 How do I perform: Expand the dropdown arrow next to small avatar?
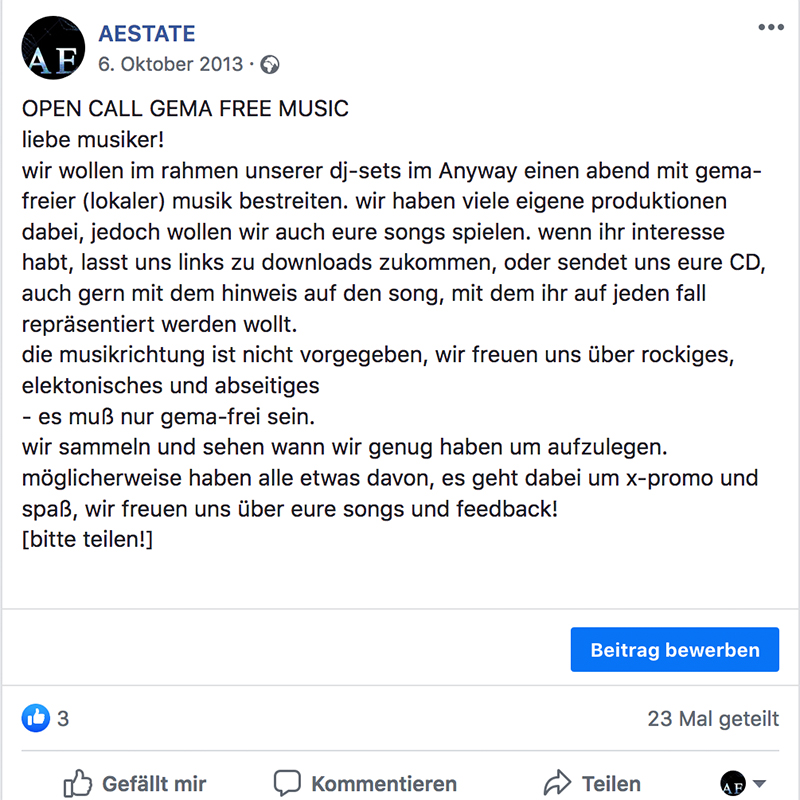pyautogui.click(x=759, y=783)
